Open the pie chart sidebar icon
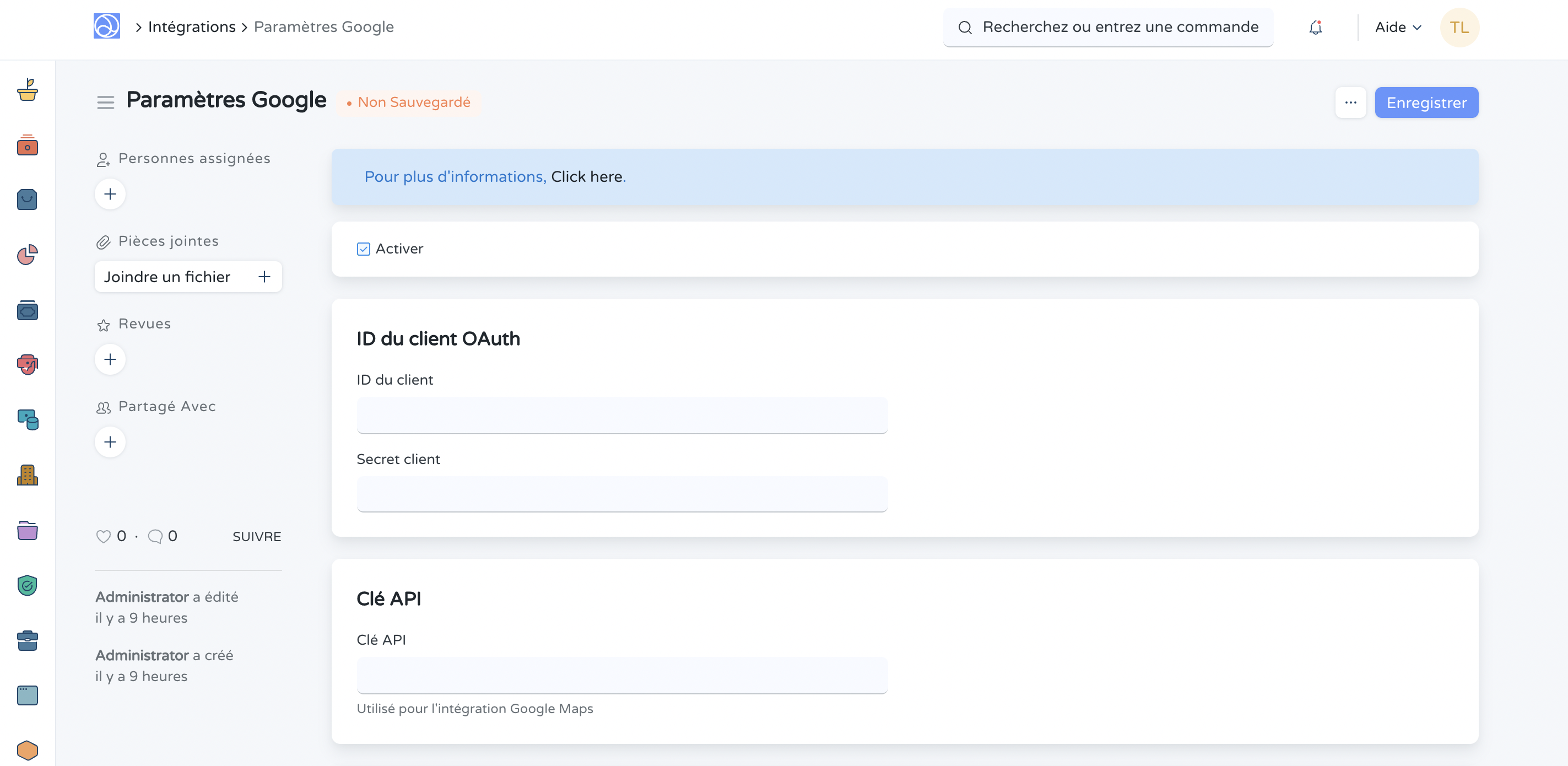Image resolution: width=1568 pixels, height=766 pixels. (x=28, y=255)
